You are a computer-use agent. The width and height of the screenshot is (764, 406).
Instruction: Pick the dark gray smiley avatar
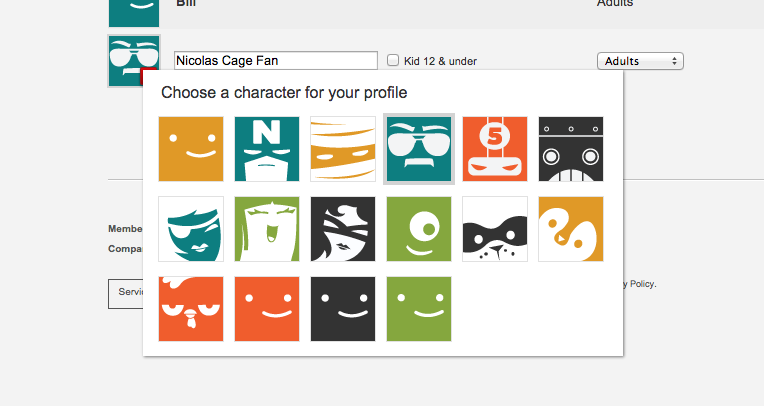[343, 309]
